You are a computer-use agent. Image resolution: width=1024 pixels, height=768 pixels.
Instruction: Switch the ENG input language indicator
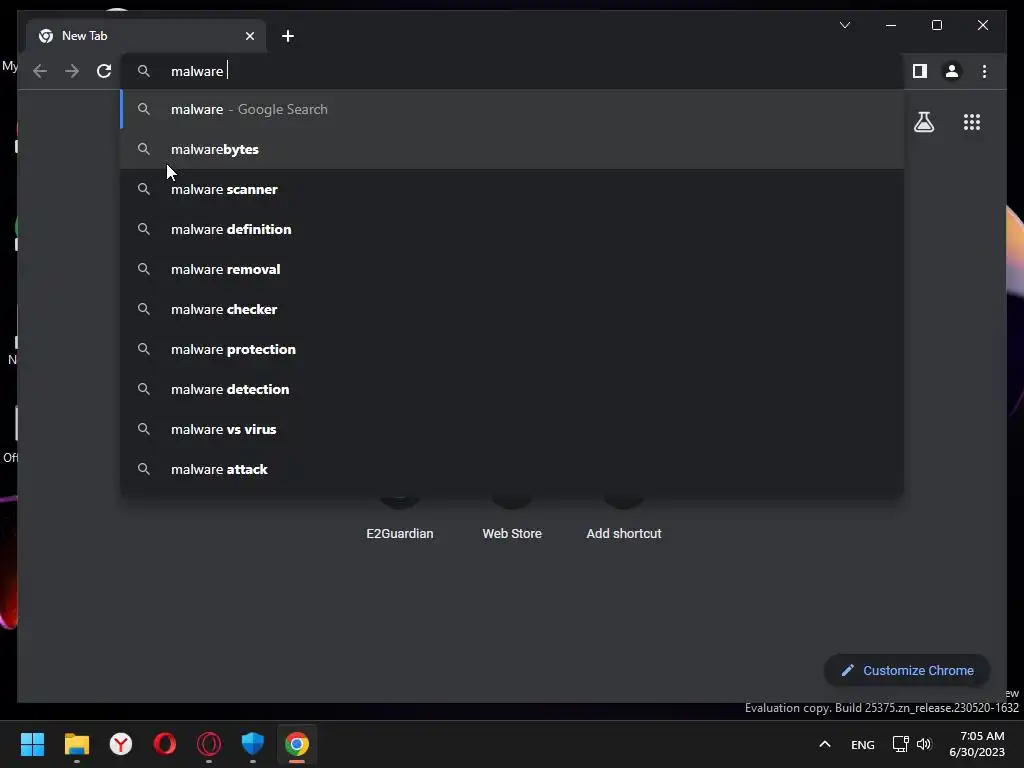pos(863,744)
